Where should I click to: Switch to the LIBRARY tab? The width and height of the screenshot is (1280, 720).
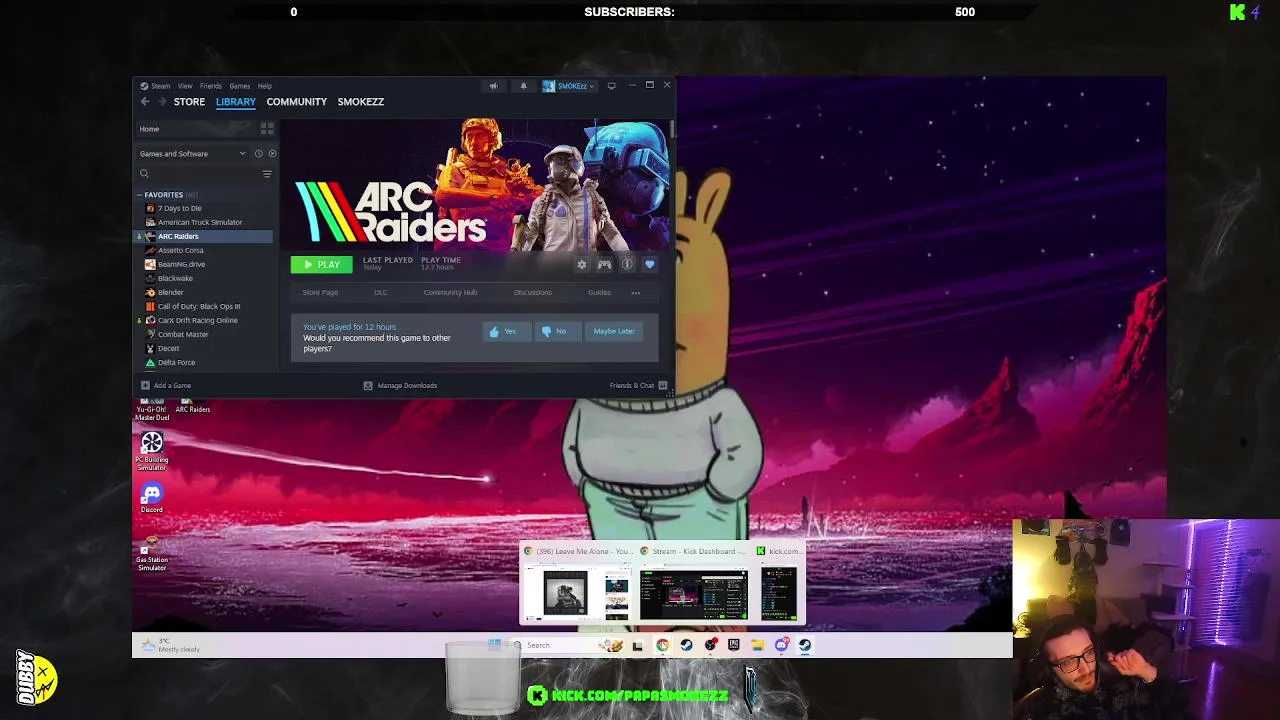[x=236, y=101]
